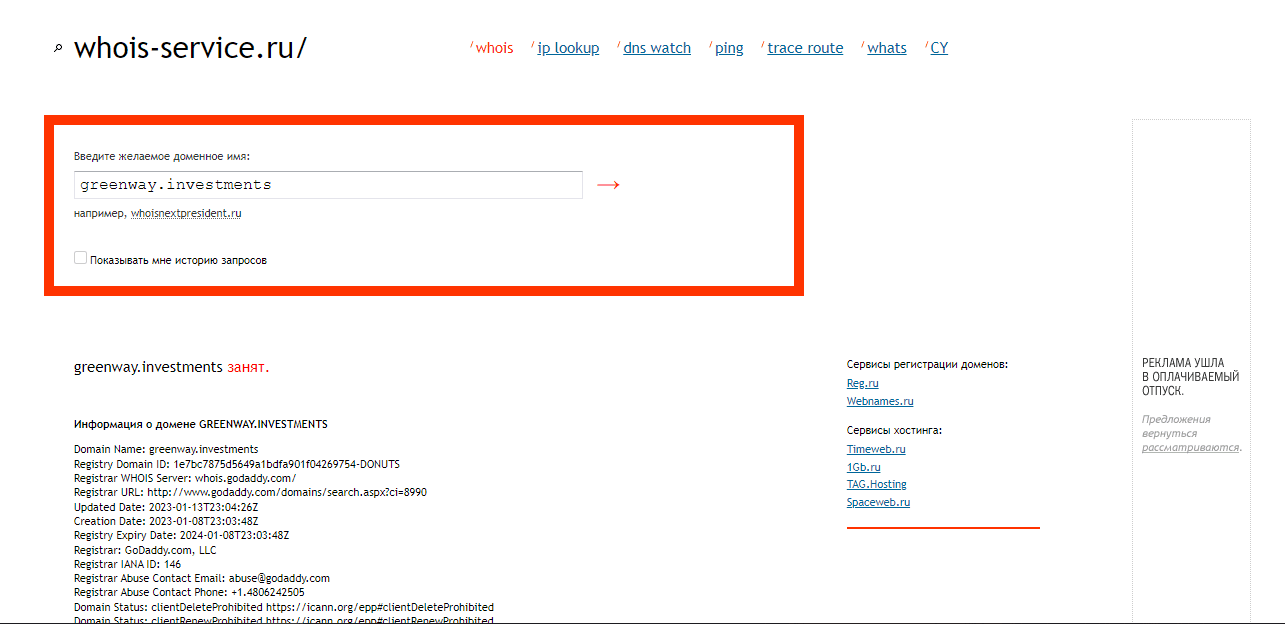1285x624 pixels.
Task: Switch to ip lookup tool
Action: pyautogui.click(x=568, y=48)
